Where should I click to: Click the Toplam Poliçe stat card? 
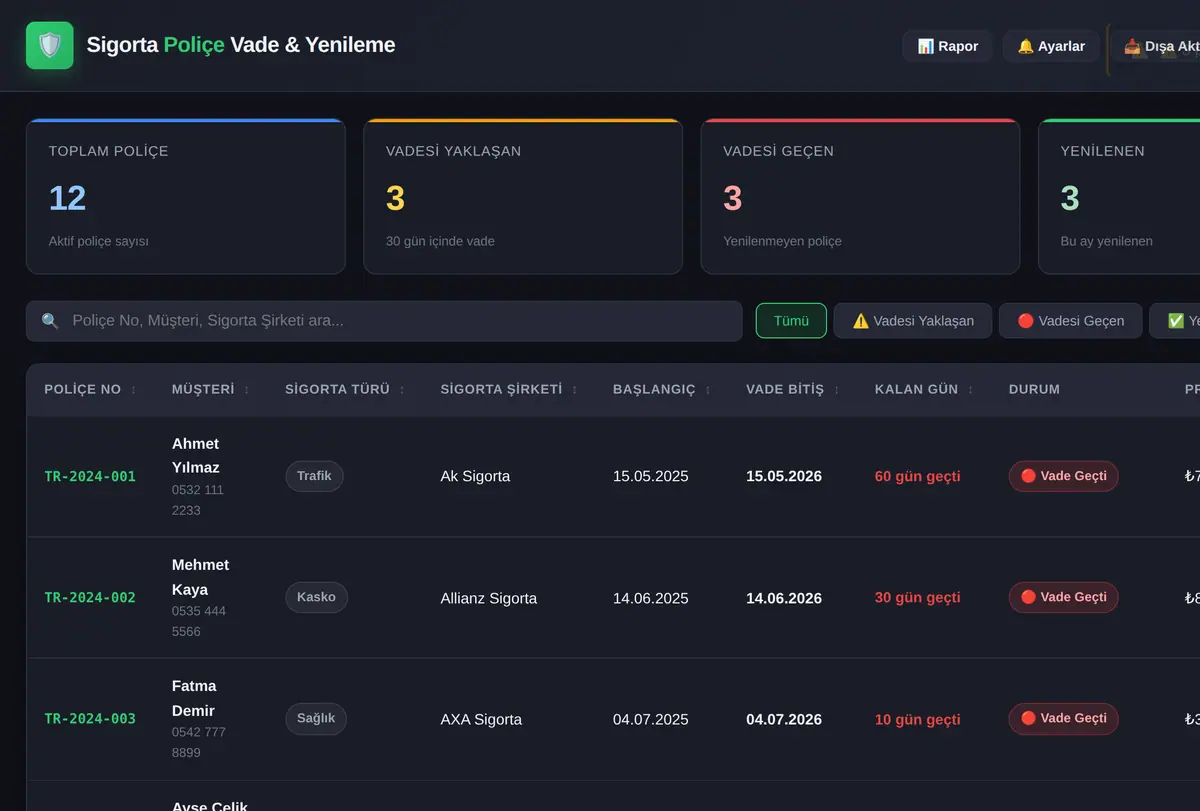[x=186, y=196]
